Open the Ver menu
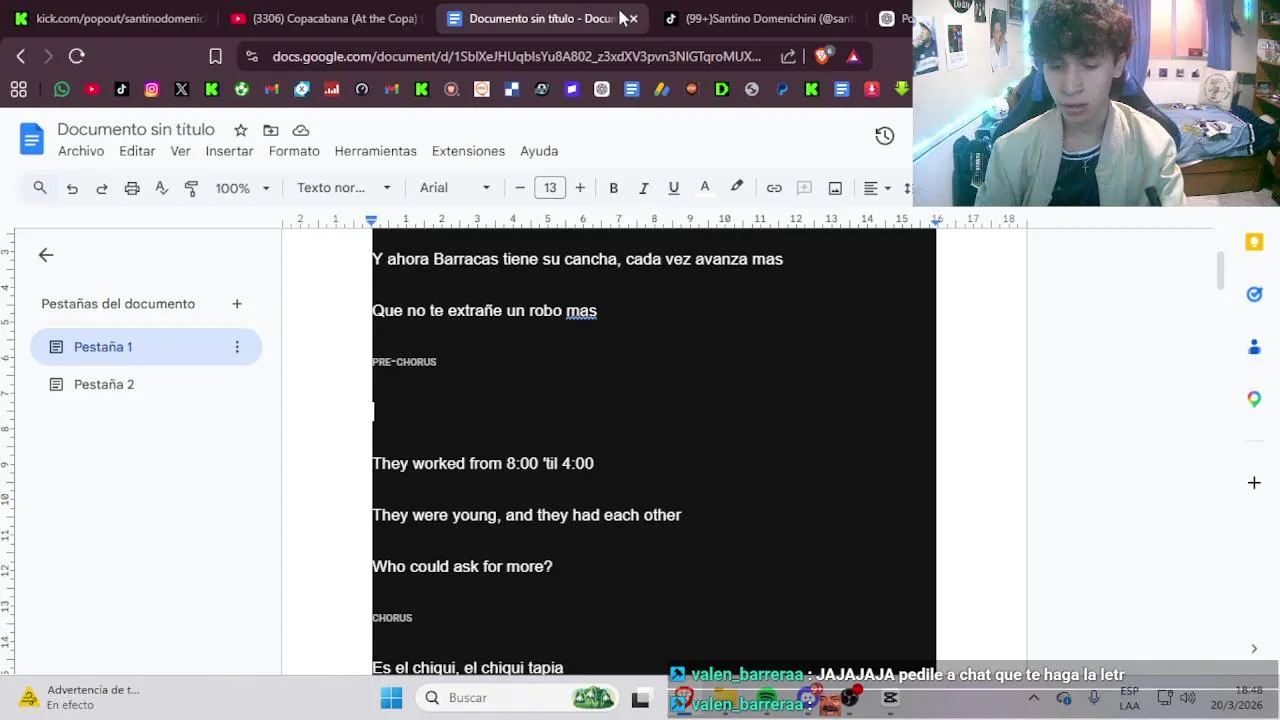 tap(180, 151)
